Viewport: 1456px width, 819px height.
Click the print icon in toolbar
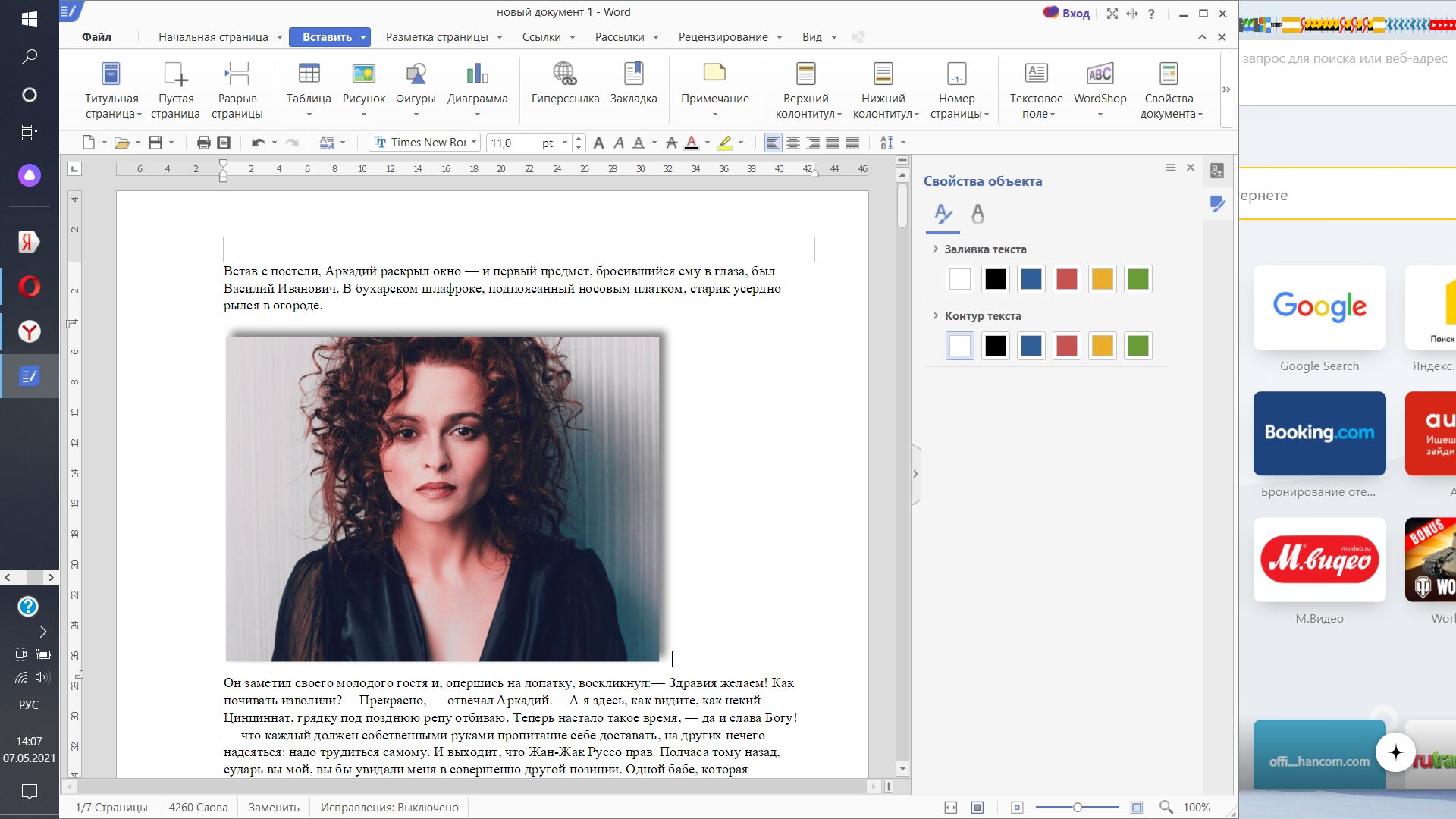(x=203, y=143)
